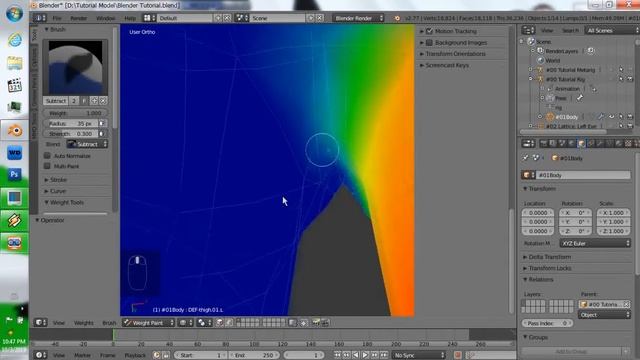Screen dimensions: 640x360
Task: Click the WD taskbar icon
Action: [14, 153]
